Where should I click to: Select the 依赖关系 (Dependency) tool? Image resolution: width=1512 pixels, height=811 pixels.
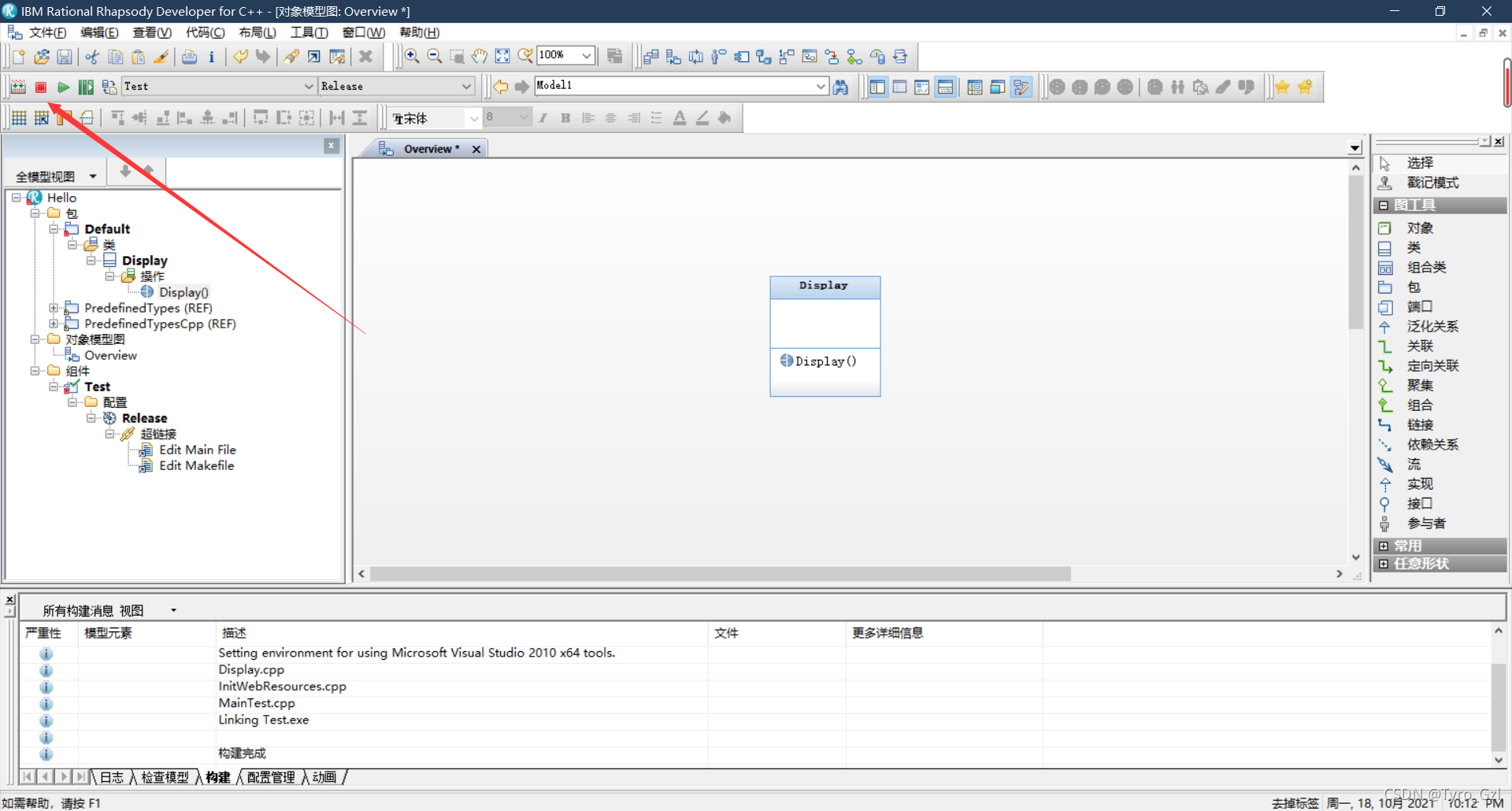pyautogui.click(x=1432, y=445)
